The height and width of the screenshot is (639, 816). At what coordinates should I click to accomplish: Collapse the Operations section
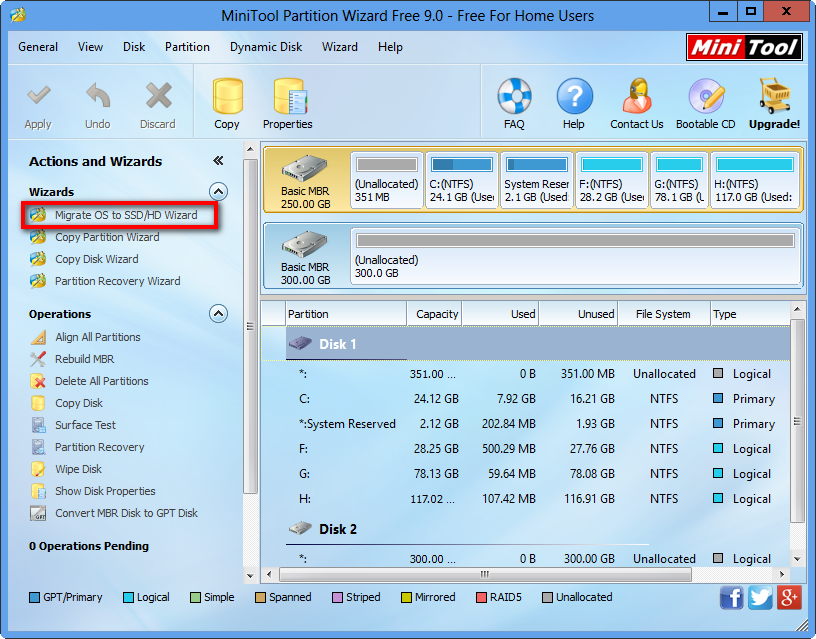pos(219,313)
